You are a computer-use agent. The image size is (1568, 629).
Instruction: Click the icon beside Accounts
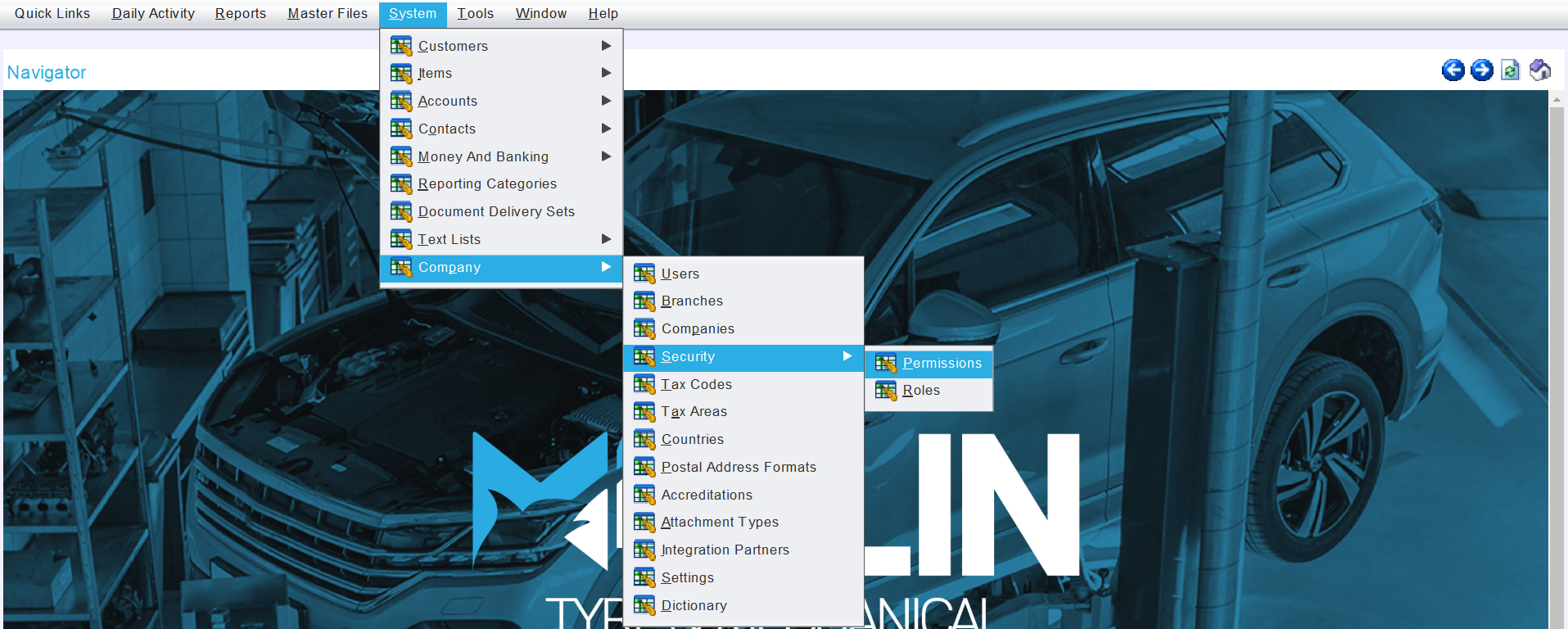401,102
